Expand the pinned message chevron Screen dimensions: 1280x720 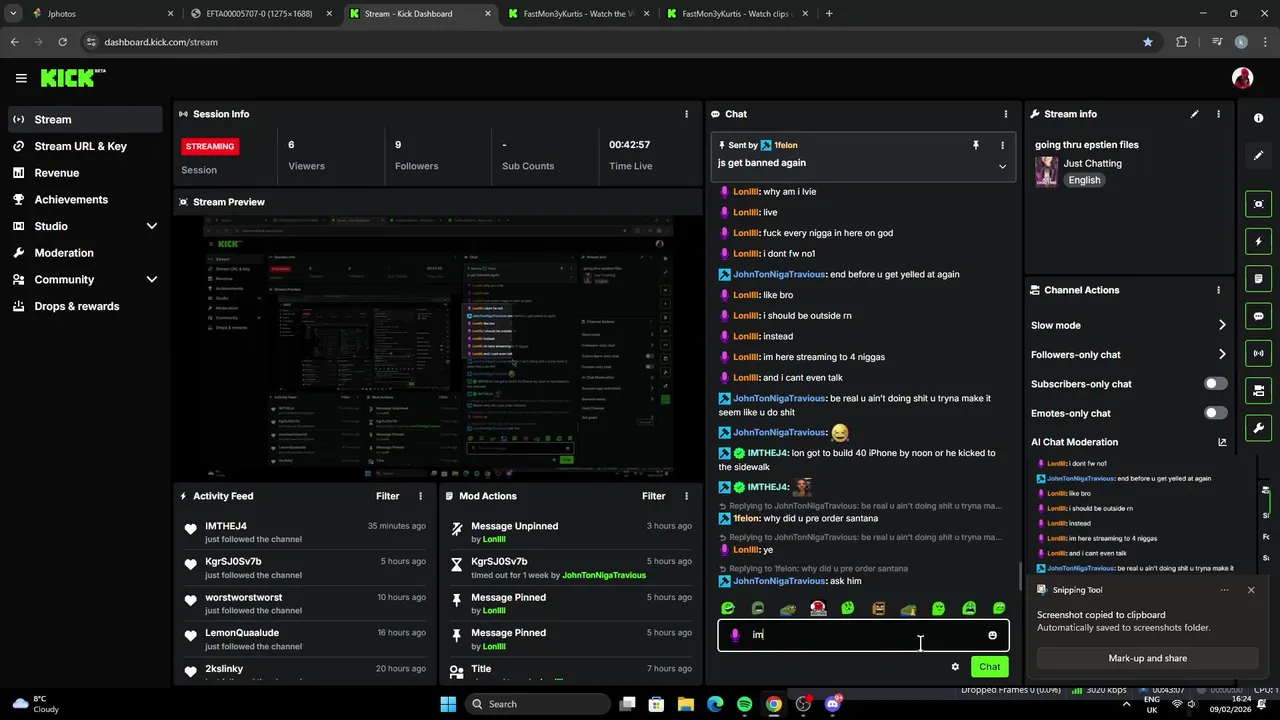[1002, 166]
